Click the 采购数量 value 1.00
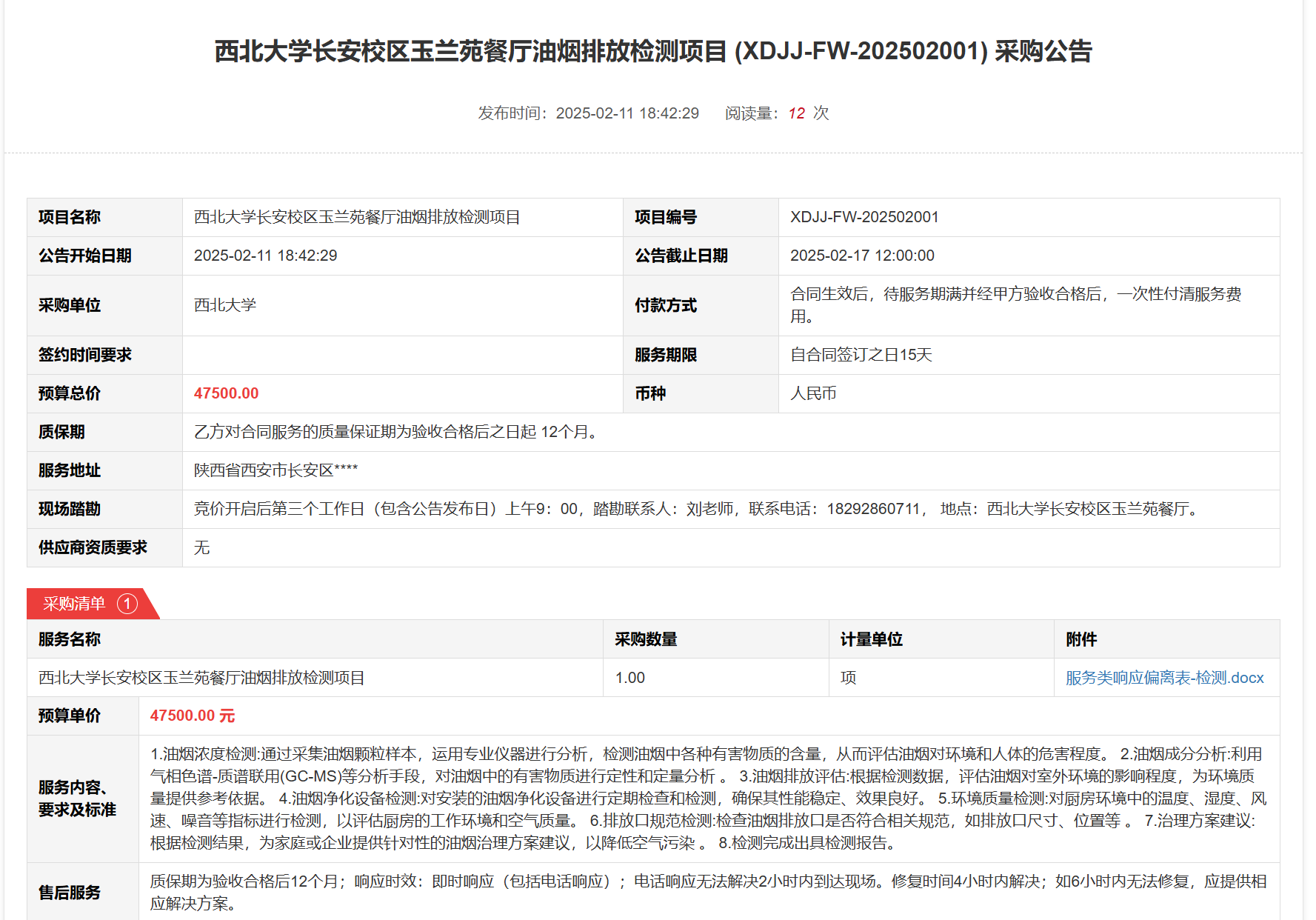Image resolution: width=1316 pixels, height=920 pixels. 629,678
